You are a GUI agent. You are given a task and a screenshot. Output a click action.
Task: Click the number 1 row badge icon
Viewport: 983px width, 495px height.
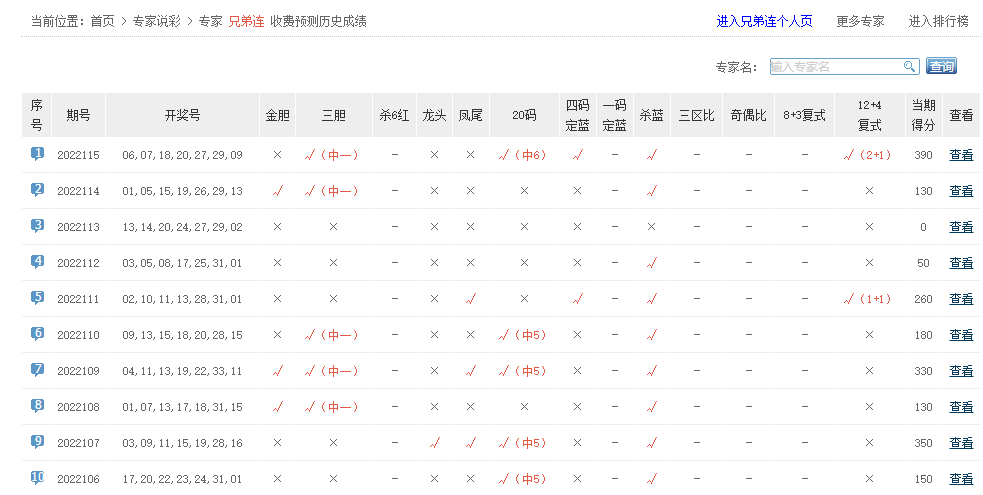(37, 154)
